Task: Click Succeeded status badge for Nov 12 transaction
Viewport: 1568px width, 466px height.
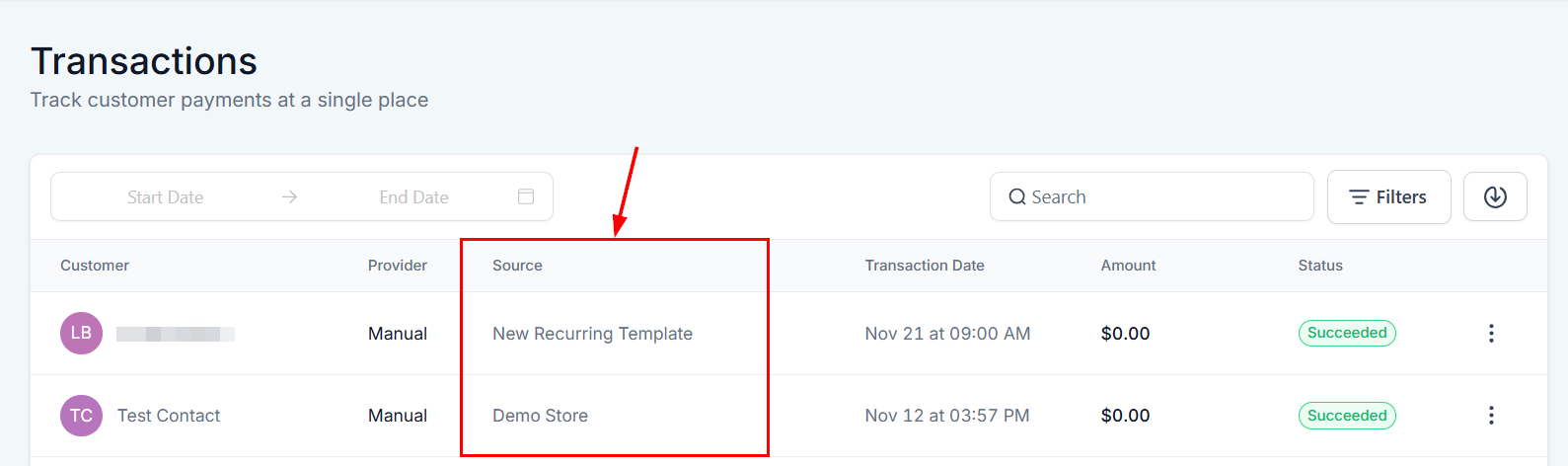Action: (x=1347, y=416)
